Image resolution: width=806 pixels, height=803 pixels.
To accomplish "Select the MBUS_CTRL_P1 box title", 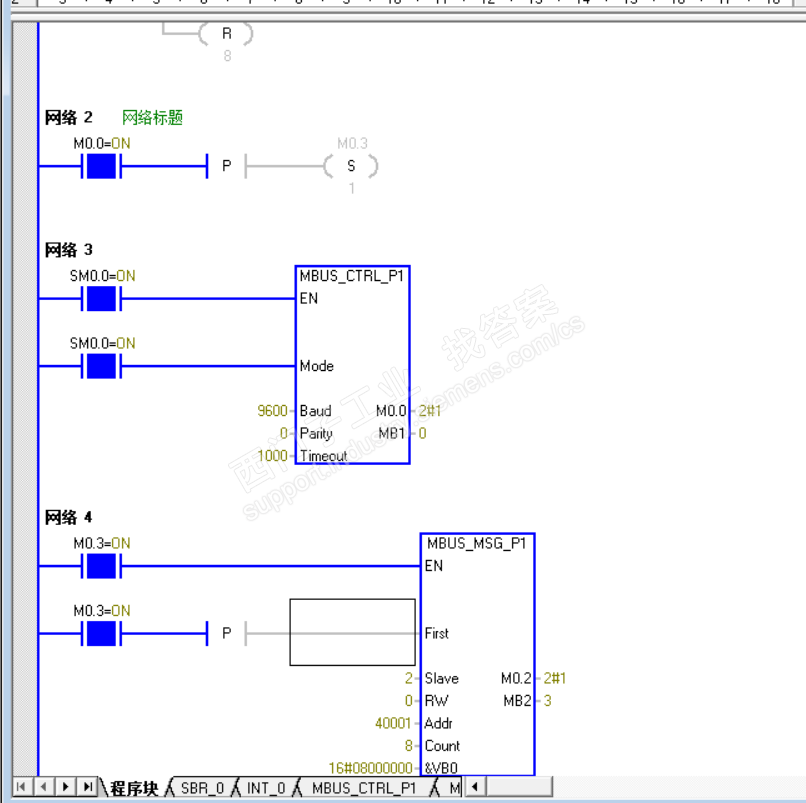I will click(352, 277).
